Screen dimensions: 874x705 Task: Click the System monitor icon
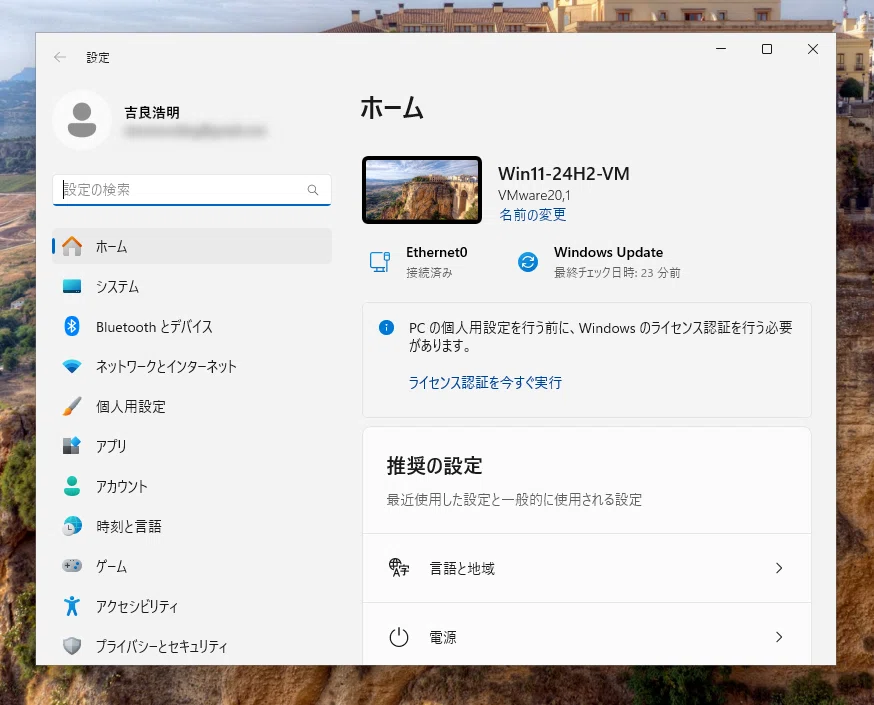pyautogui.click(x=72, y=286)
